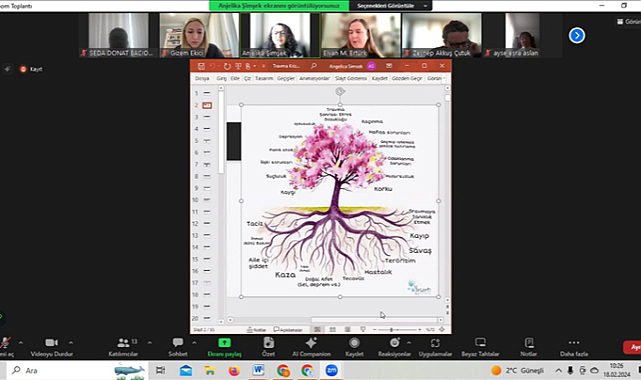
Task: Open the Animasyonlar ribbon tab
Action: (314, 78)
